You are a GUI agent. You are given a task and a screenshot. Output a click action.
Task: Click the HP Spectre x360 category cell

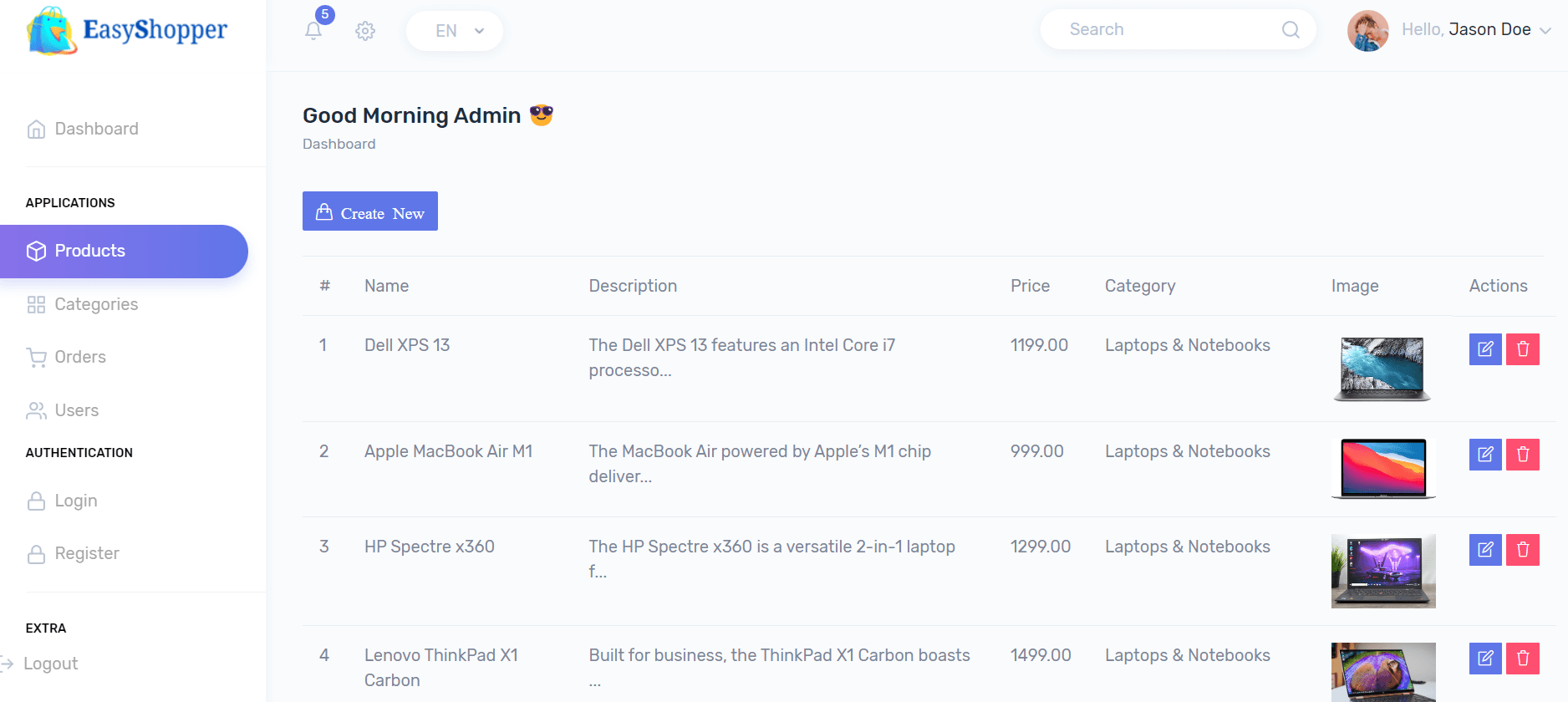1188,547
